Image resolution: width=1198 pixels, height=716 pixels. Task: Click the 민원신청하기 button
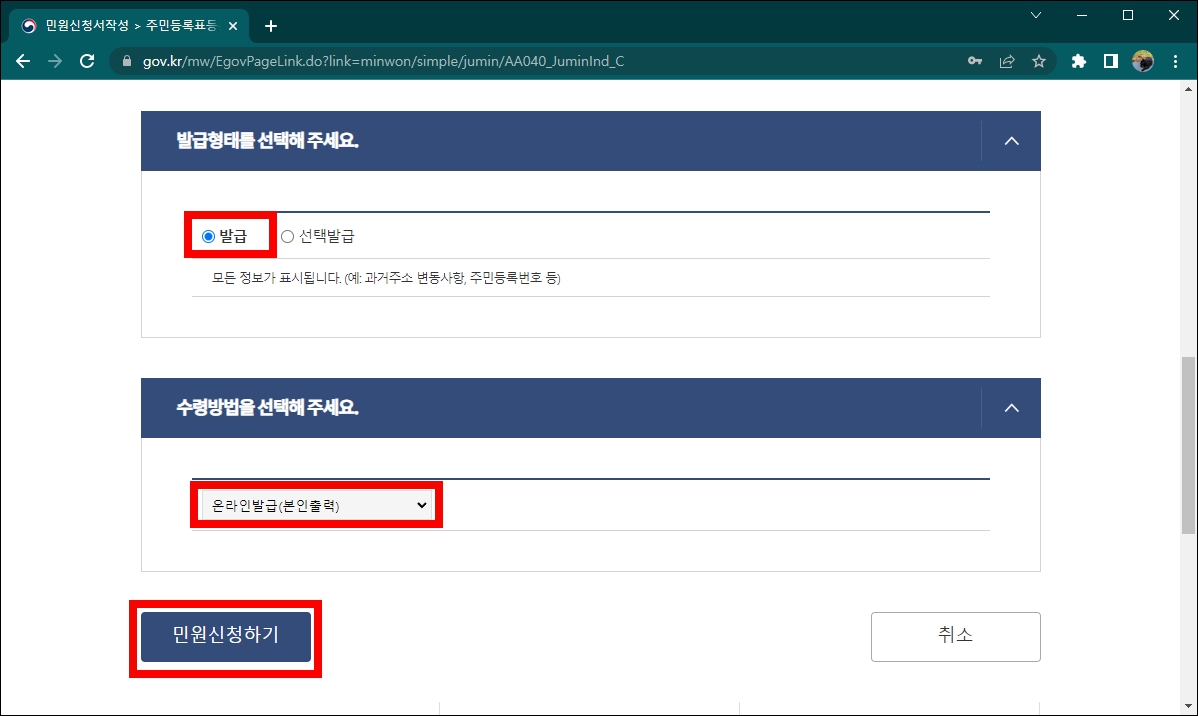225,636
